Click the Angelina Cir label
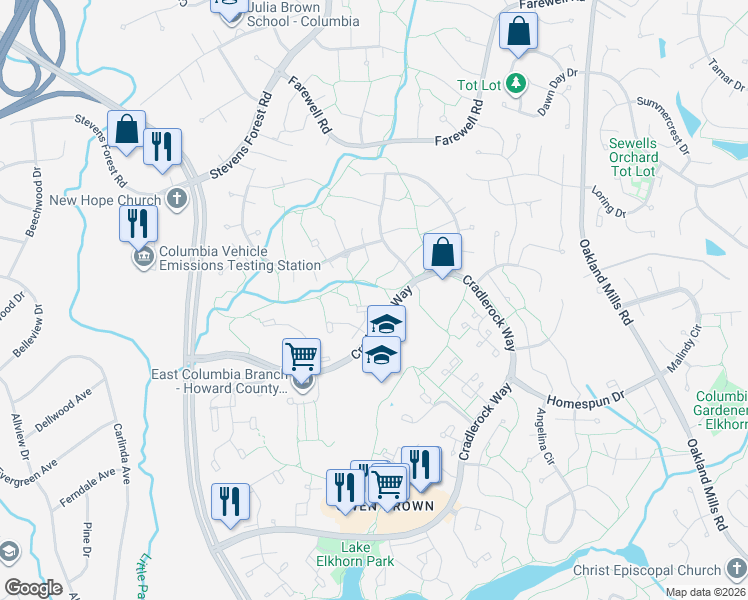Image resolution: width=748 pixels, height=600 pixels. coord(545,436)
